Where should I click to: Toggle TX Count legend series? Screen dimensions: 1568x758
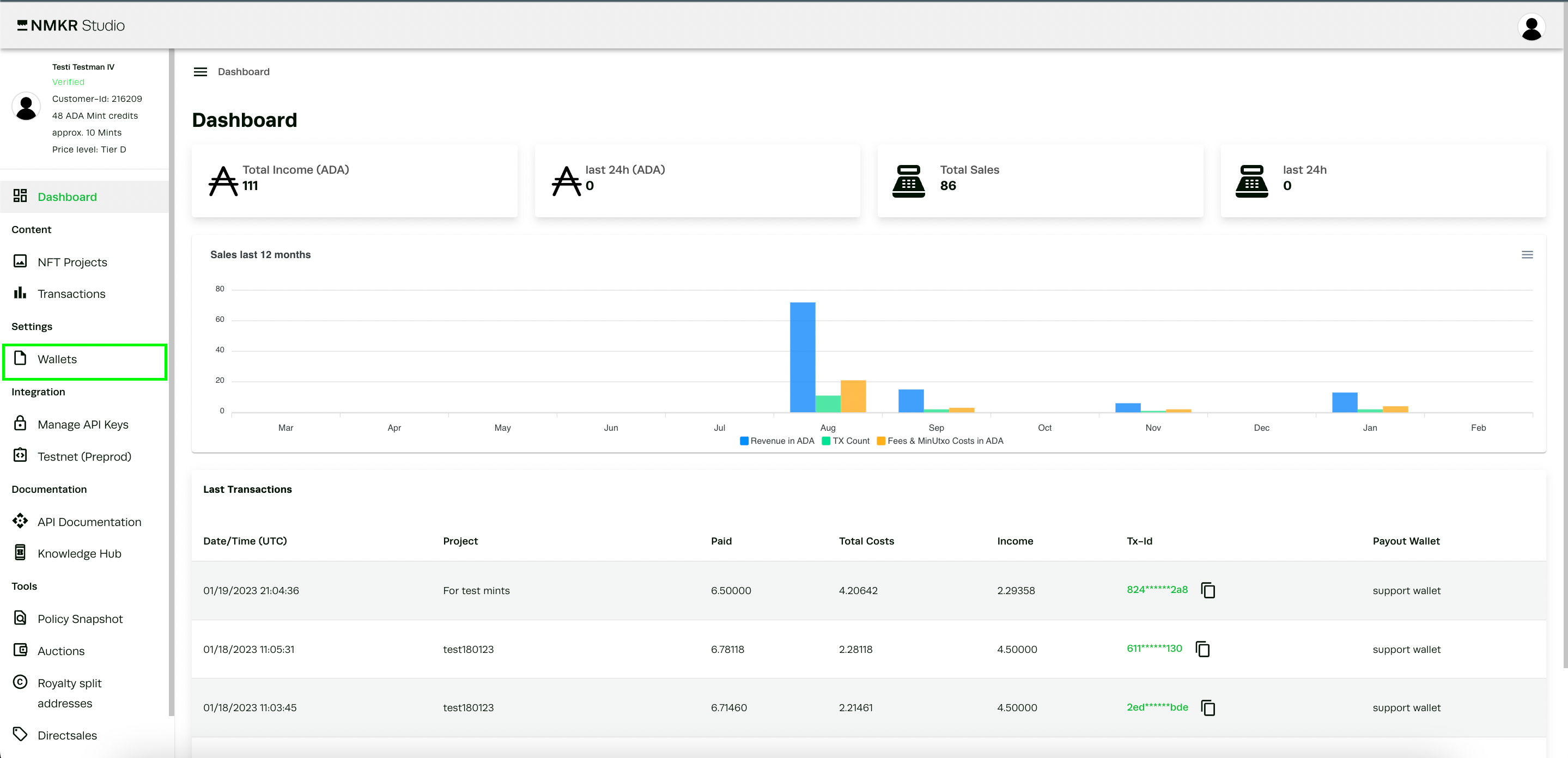click(x=845, y=441)
